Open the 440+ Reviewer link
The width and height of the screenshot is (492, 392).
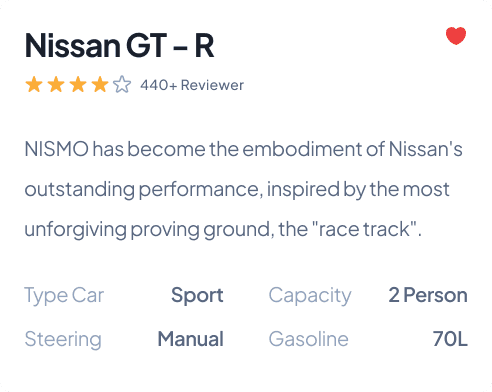tap(192, 85)
